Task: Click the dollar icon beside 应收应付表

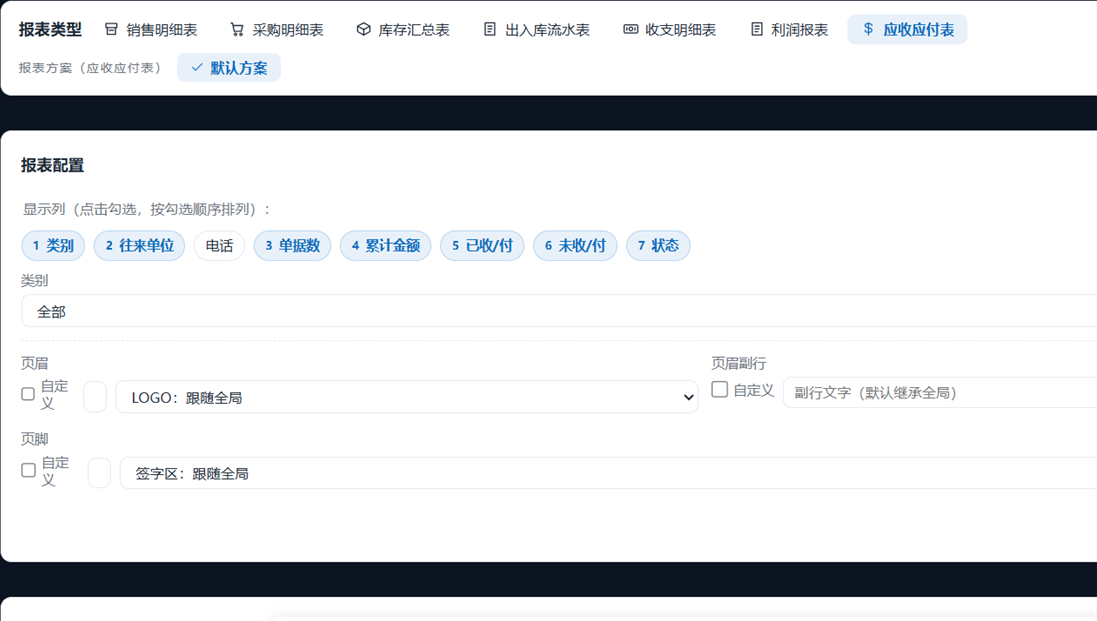Action: 868,29
